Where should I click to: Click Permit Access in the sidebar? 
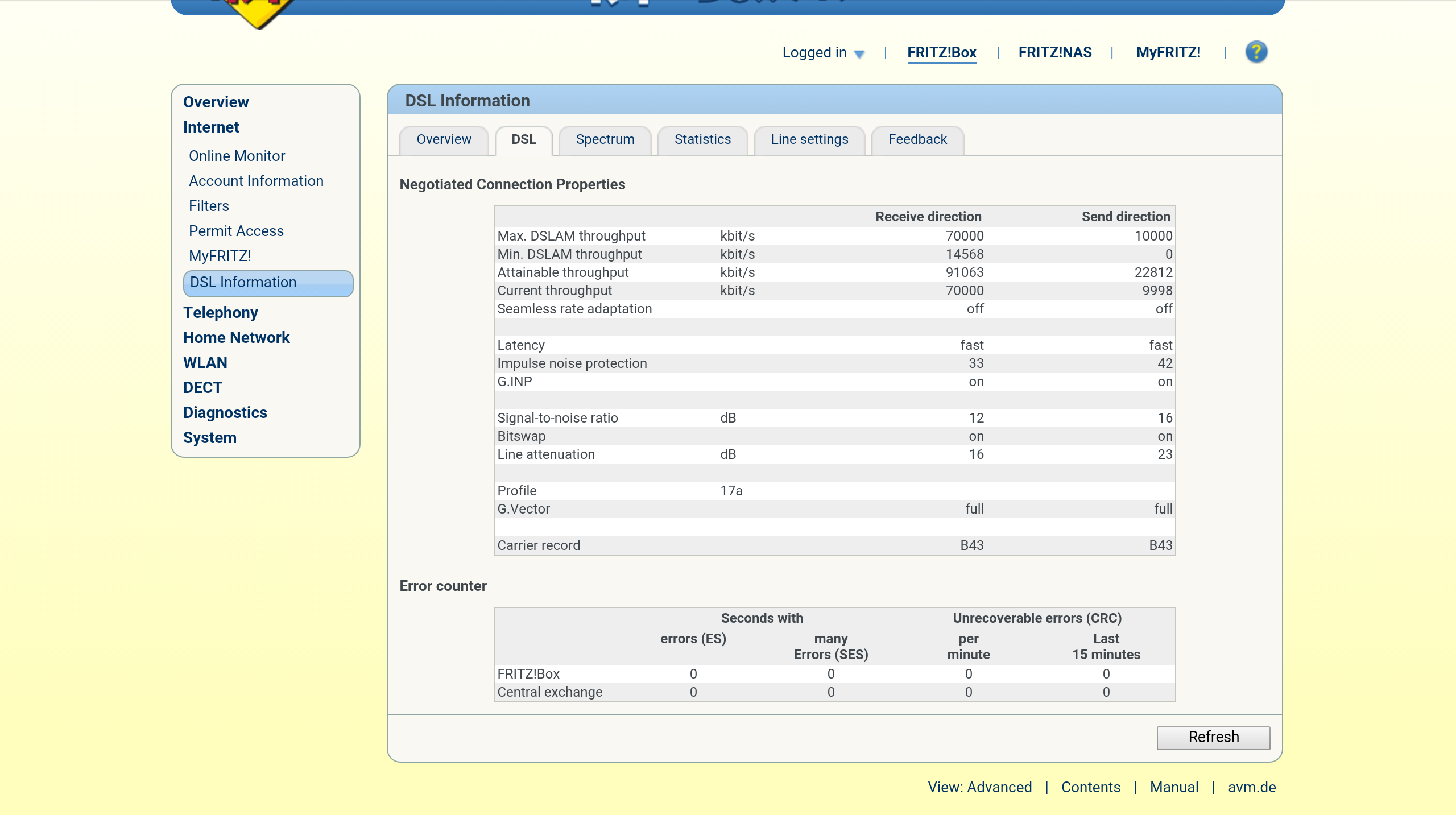(236, 231)
